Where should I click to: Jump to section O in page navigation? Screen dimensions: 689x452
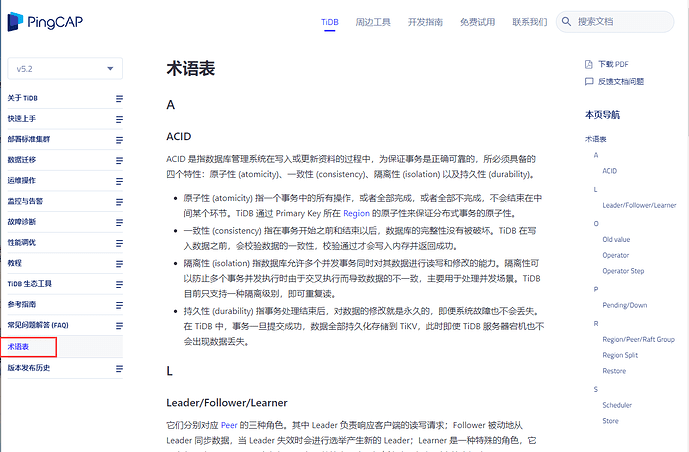[x=596, y=224]
